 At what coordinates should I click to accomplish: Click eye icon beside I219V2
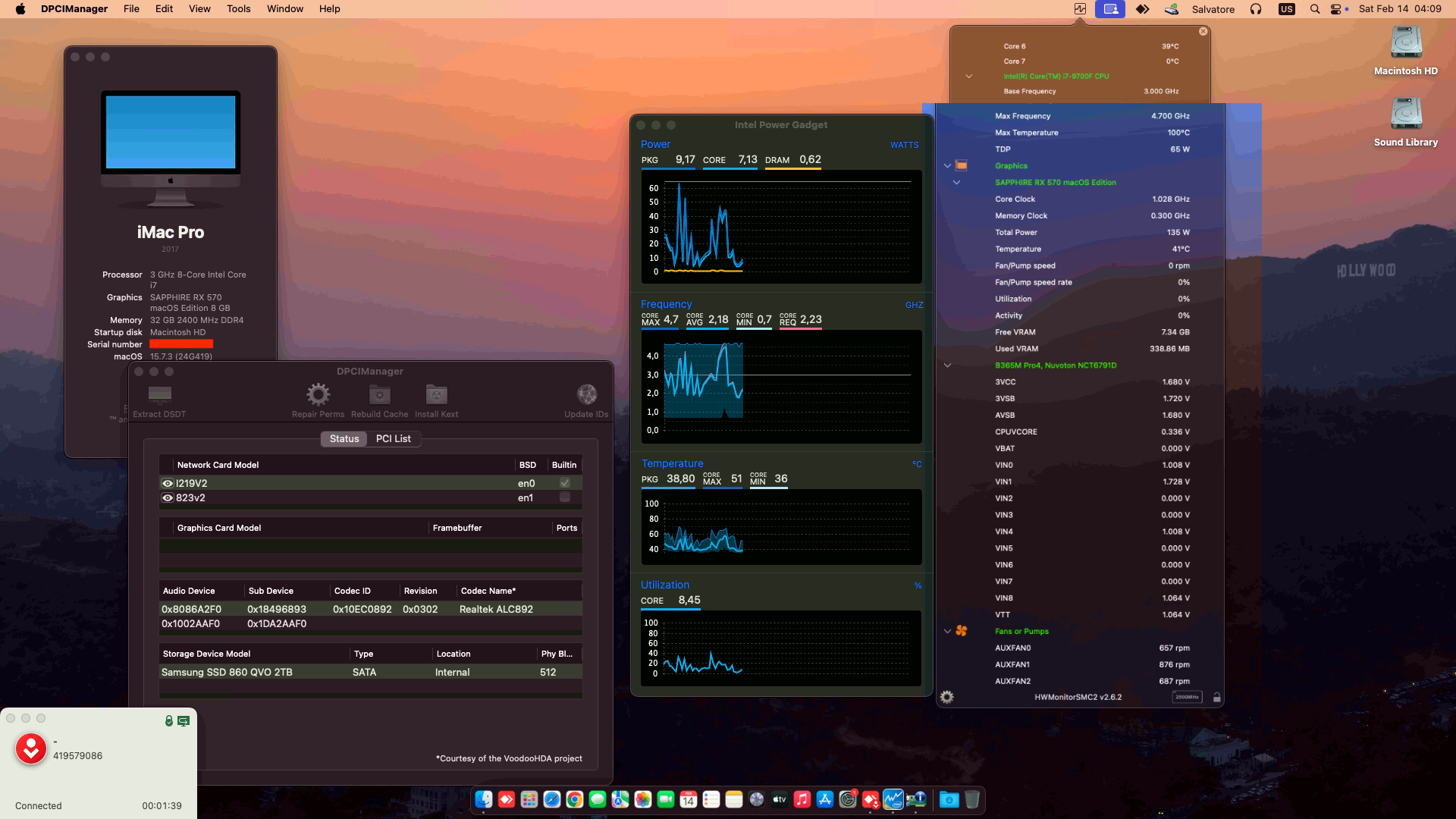click(168, 483)
